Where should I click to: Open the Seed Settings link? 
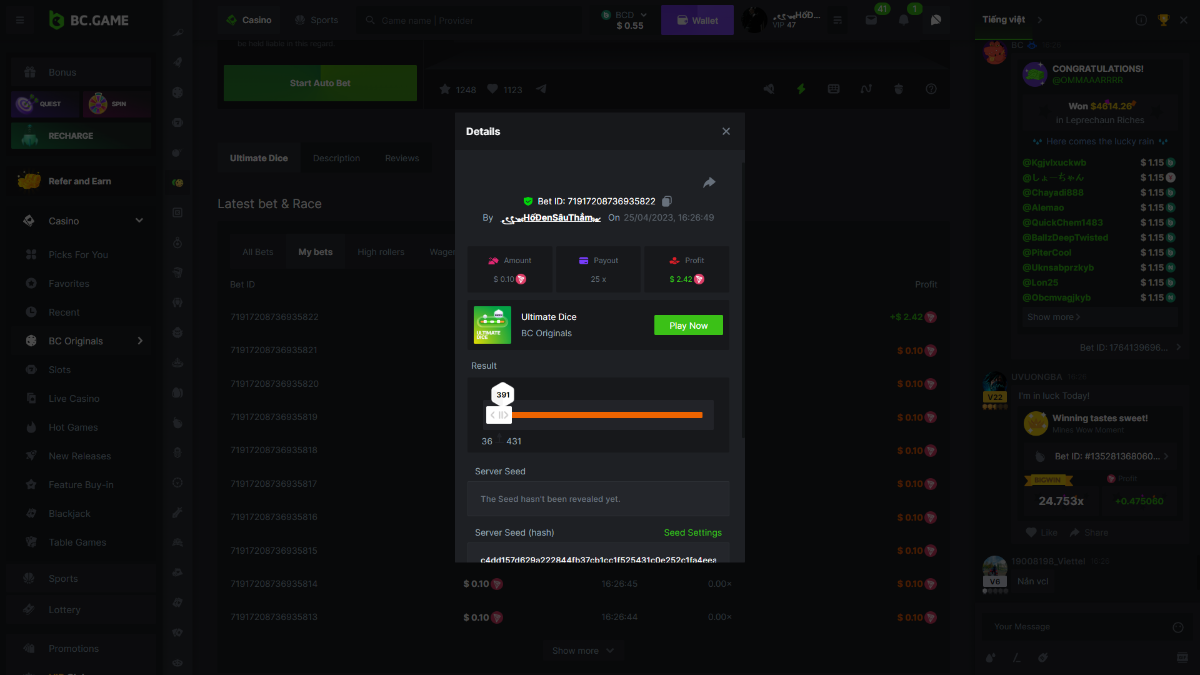coord(692,533)
